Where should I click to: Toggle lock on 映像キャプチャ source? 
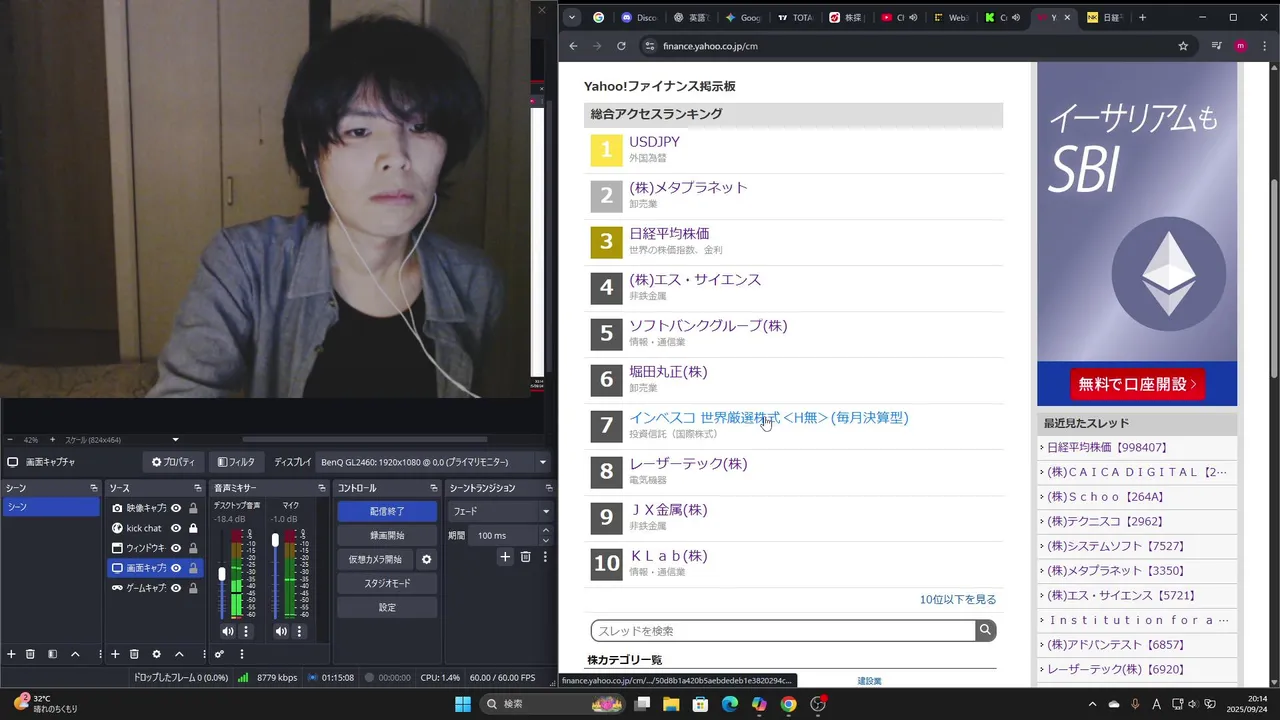tap(193, 508)
